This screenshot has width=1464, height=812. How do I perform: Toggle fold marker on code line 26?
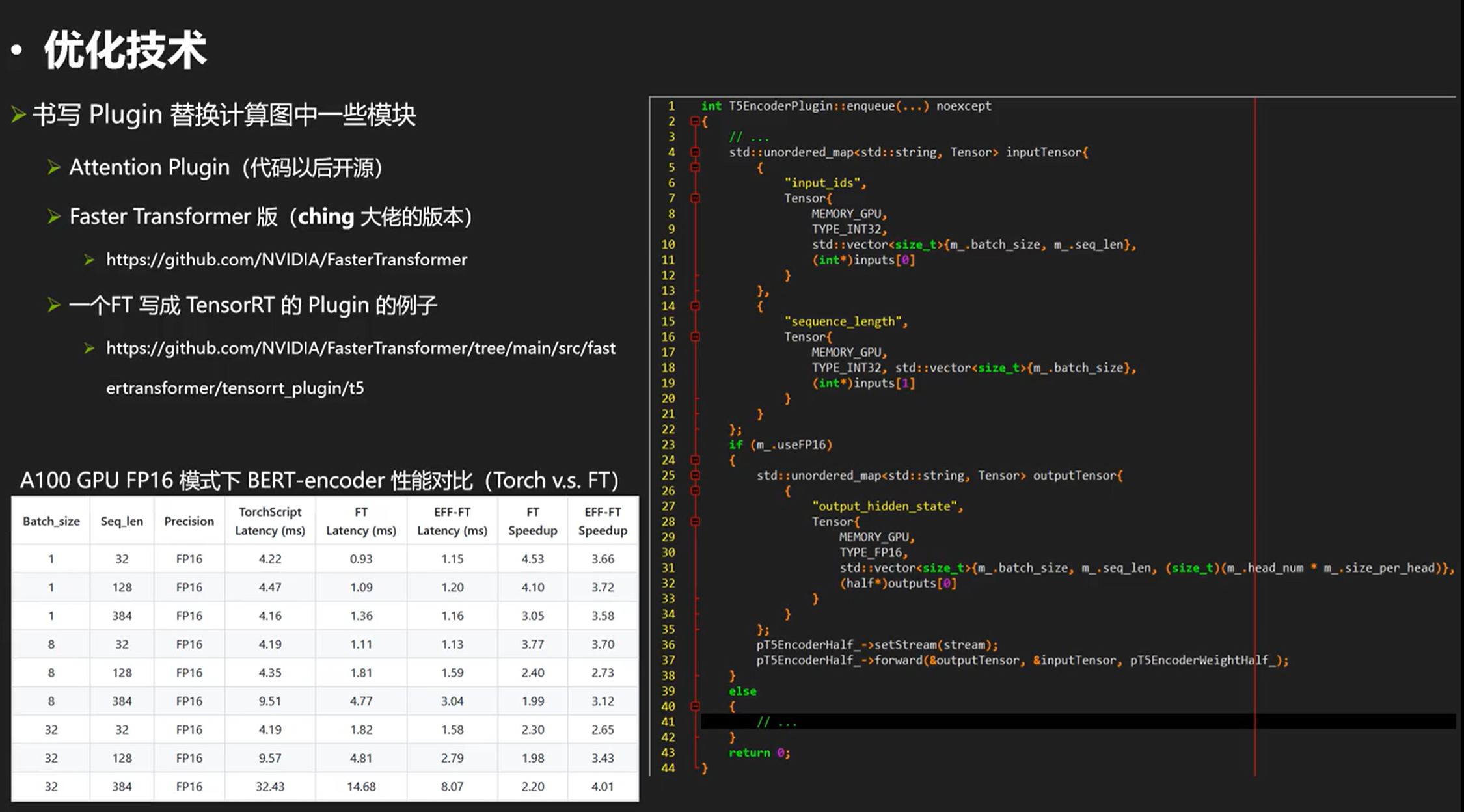[695, 491]
